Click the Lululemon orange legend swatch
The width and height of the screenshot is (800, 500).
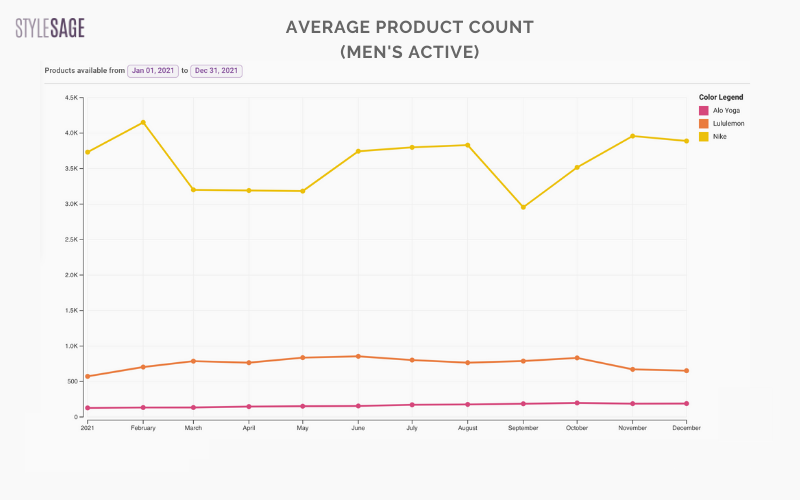704,123
